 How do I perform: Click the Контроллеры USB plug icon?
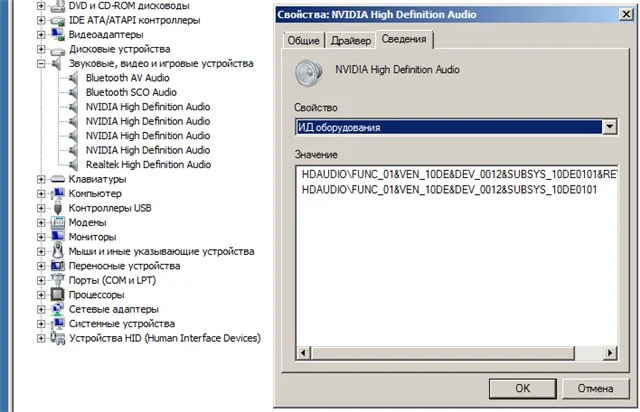click(58, 208)
